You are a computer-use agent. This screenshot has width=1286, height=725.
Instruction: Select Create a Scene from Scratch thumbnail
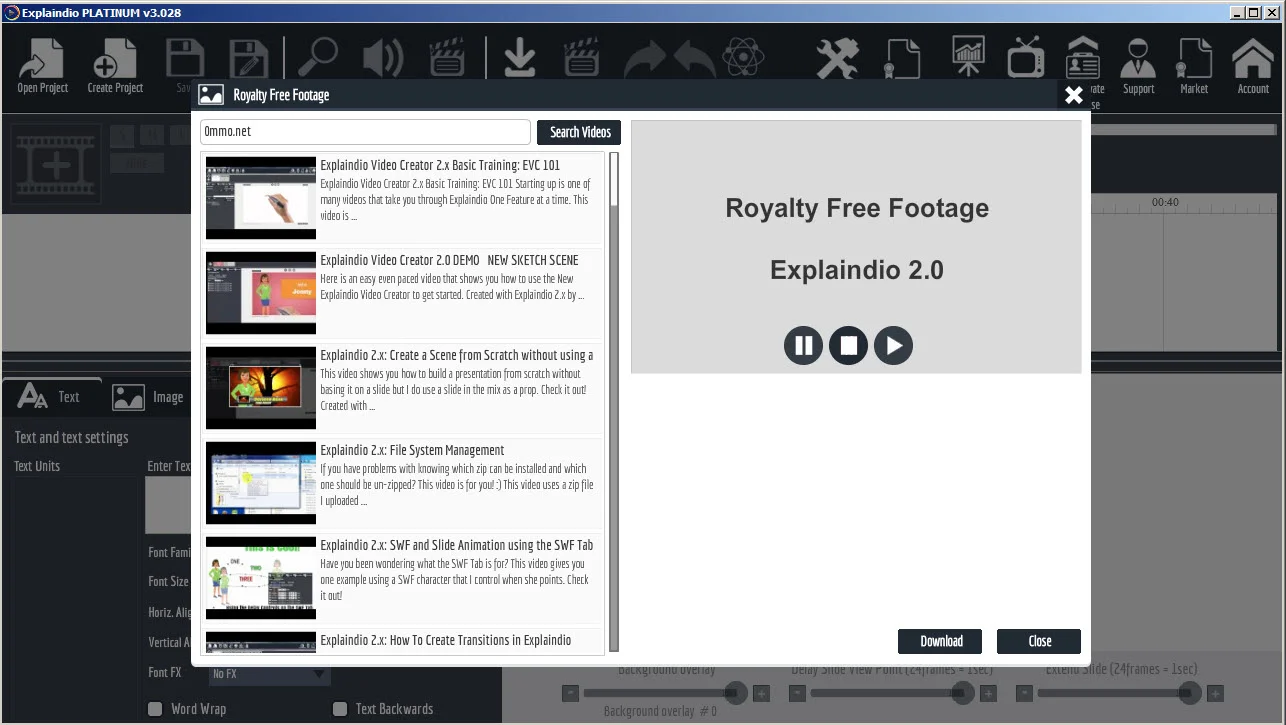click(x=261, y=388)
